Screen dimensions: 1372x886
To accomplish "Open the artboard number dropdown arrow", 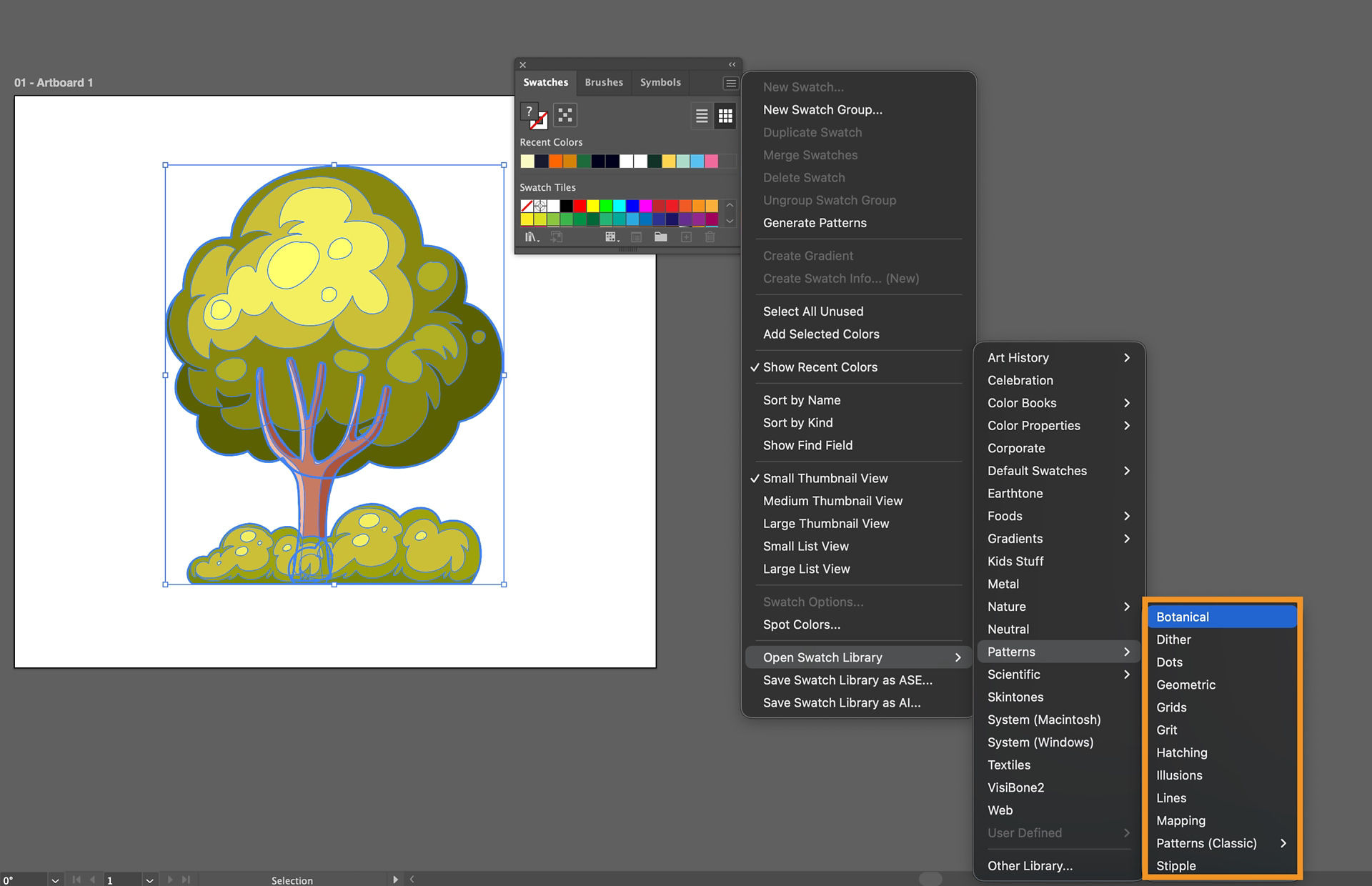I will [149, 880].
